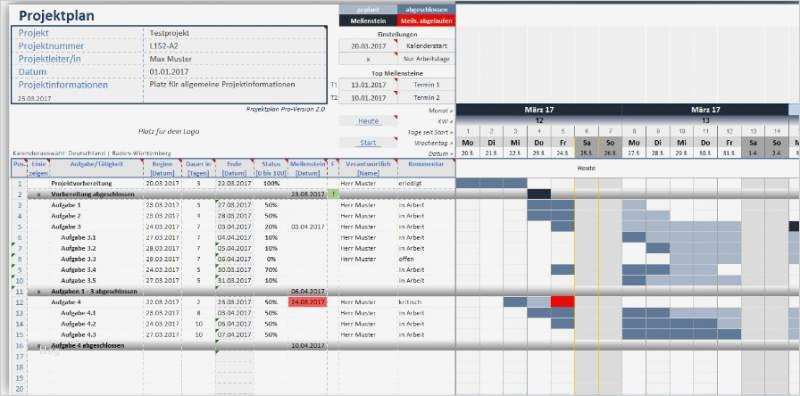Image resolution: width=800 pixels, height=396 pixels.
Task: Click the Status column header
Action: coord(271,168)
